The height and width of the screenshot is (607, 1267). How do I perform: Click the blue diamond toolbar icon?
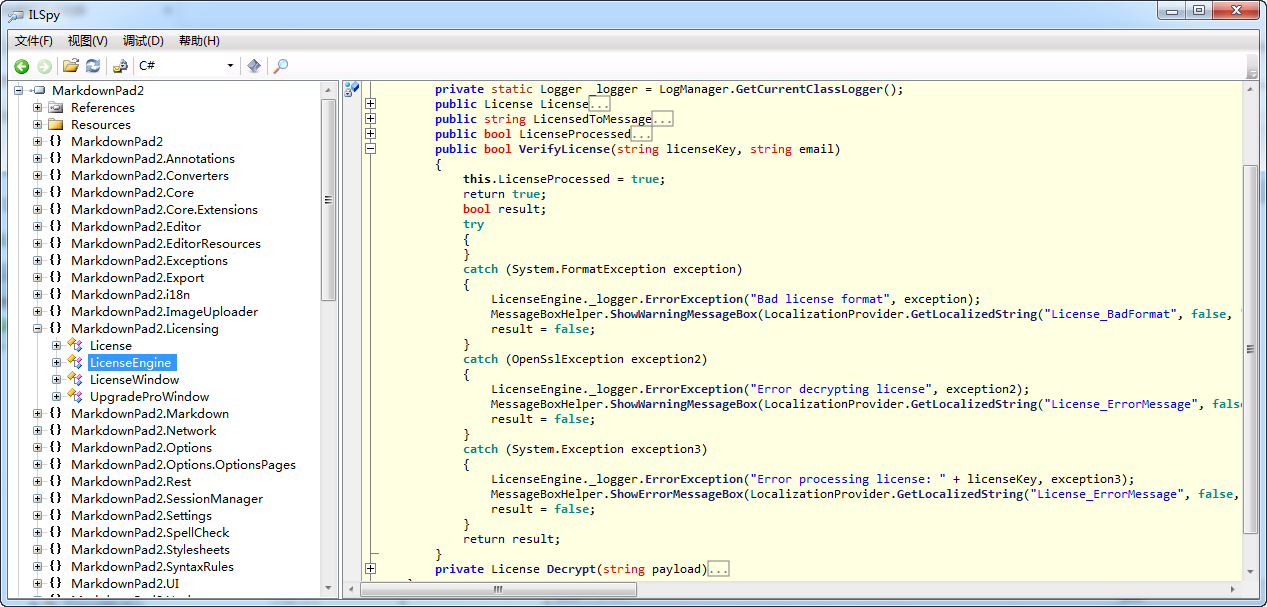coord(255,66)
